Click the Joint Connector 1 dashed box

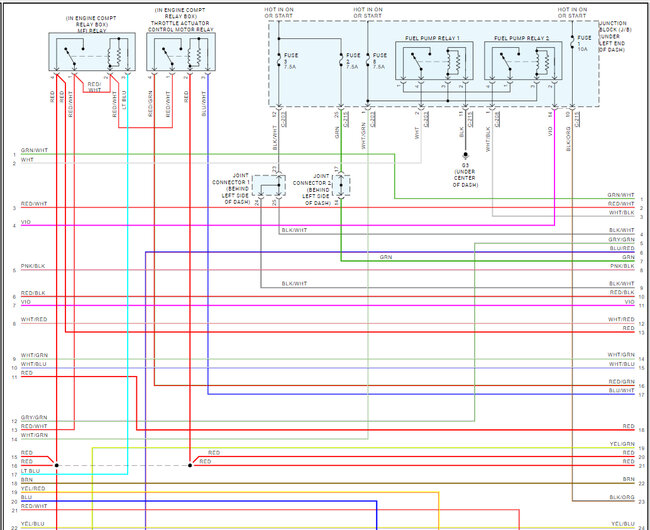click(x=269, y=186)
